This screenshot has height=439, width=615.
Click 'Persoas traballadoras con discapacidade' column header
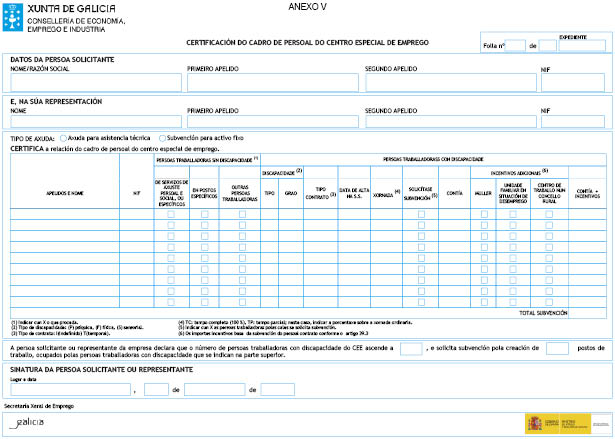click(x=433, y=159)
